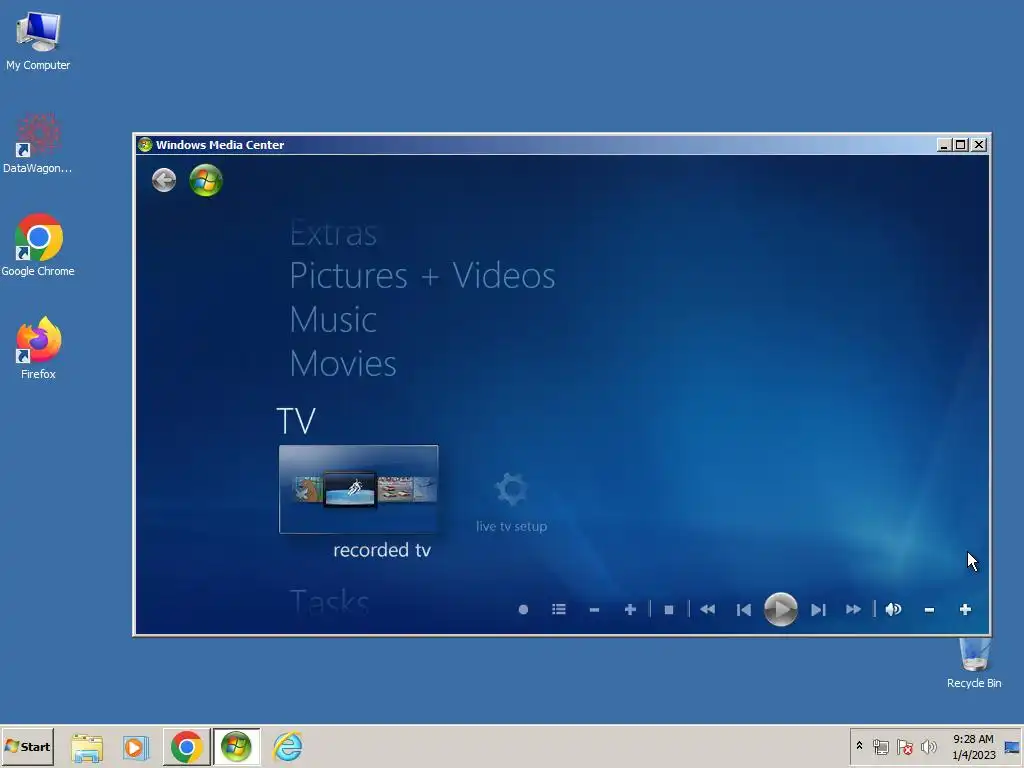
Task: Open Google Chrome desktop shortcut
Action: (38, 246)
